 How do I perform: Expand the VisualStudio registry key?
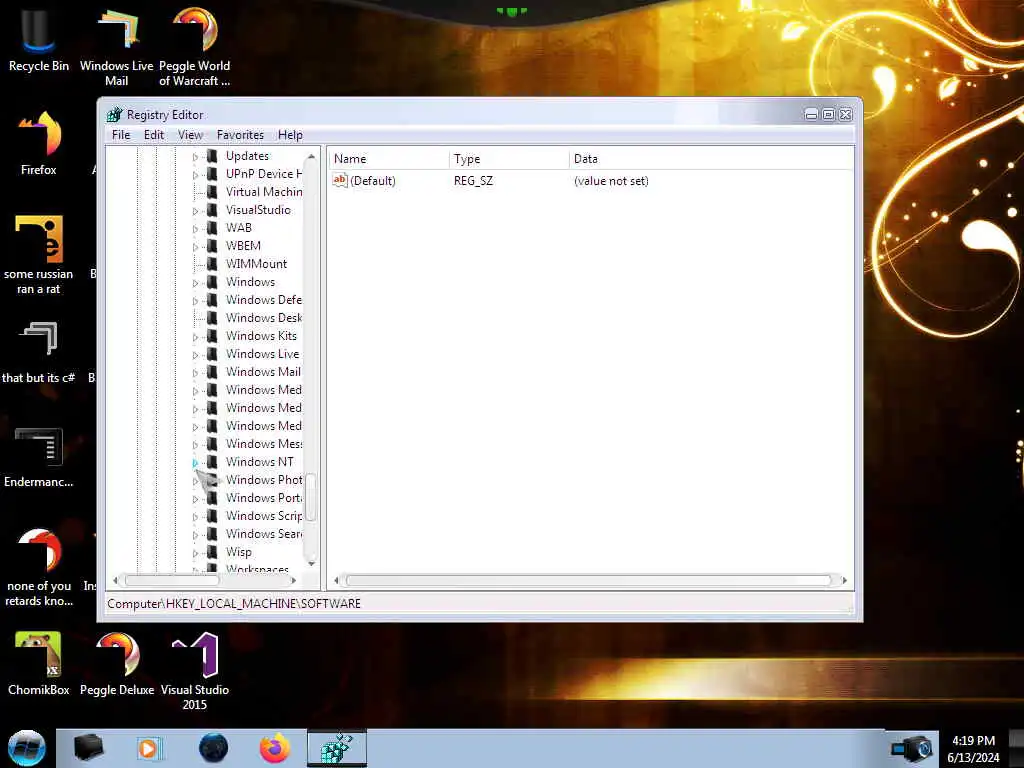(x=195, y=211)
